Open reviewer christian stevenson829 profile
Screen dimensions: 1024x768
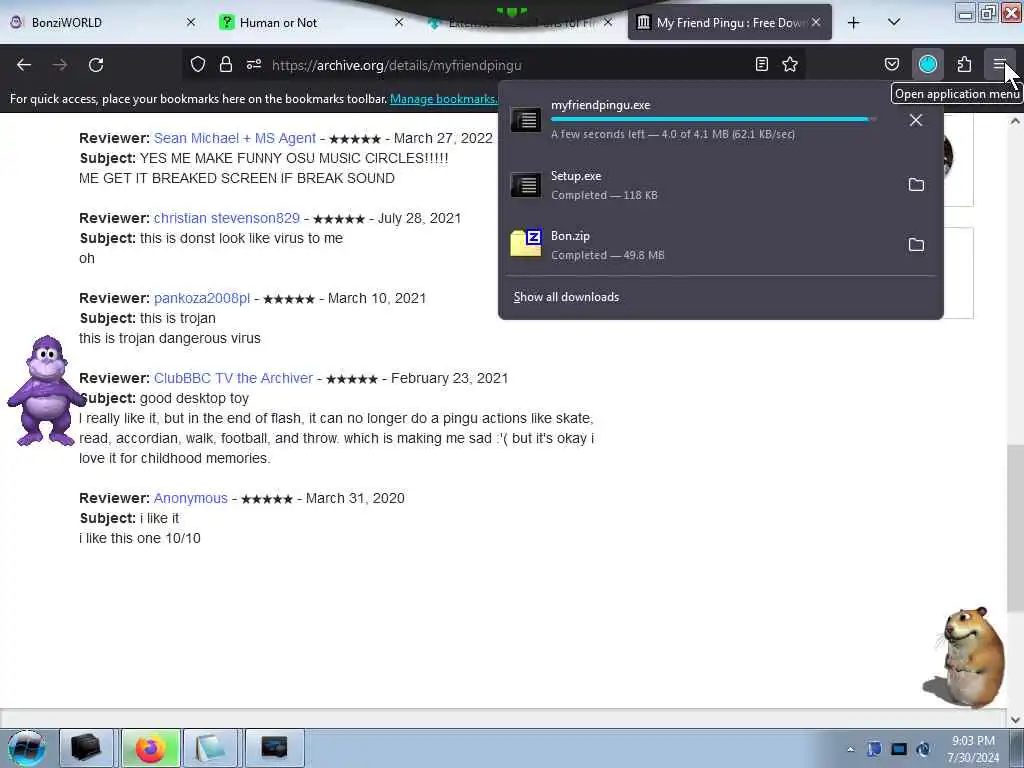(227, 218)
